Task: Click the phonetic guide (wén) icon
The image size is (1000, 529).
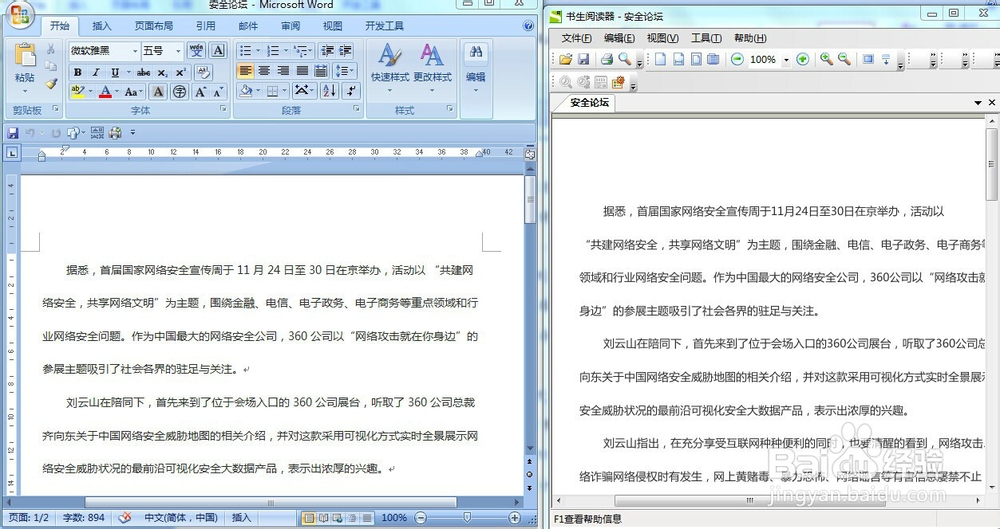Action: point(196,50)
